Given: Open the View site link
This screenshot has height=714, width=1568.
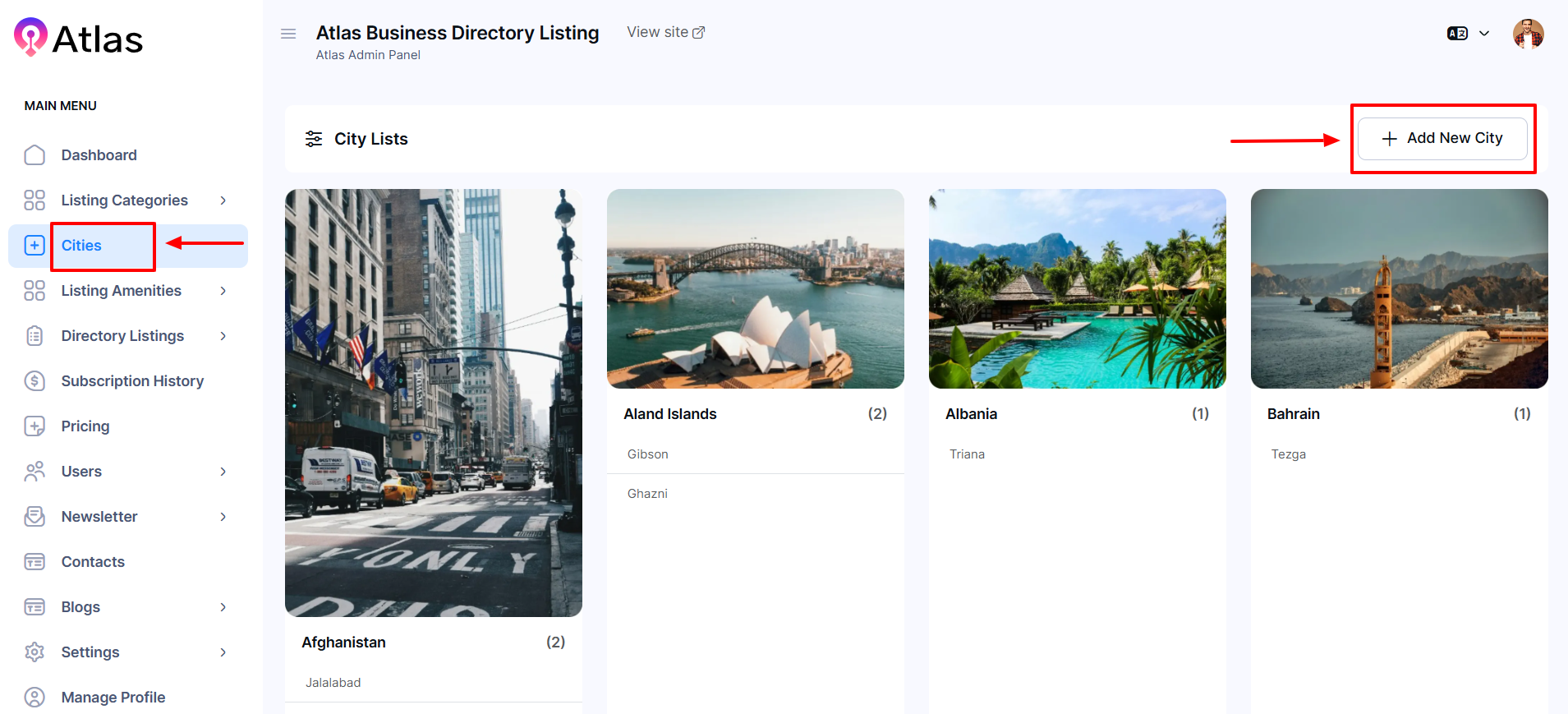Looking at the screenshot, I should click(665, 32).
